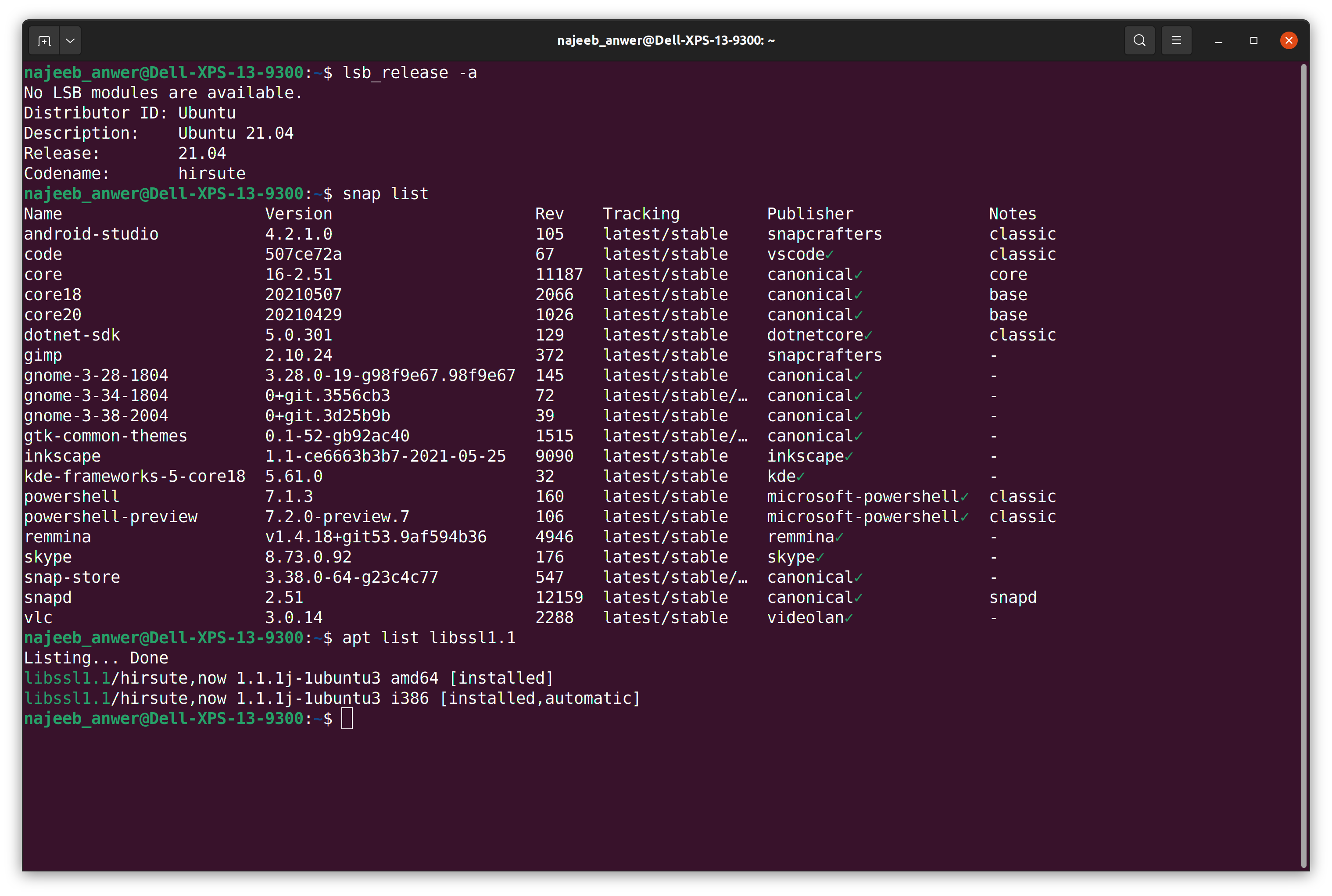
Task: Click the powershell version '7.1.3'
Action: (x=288, y=497)
